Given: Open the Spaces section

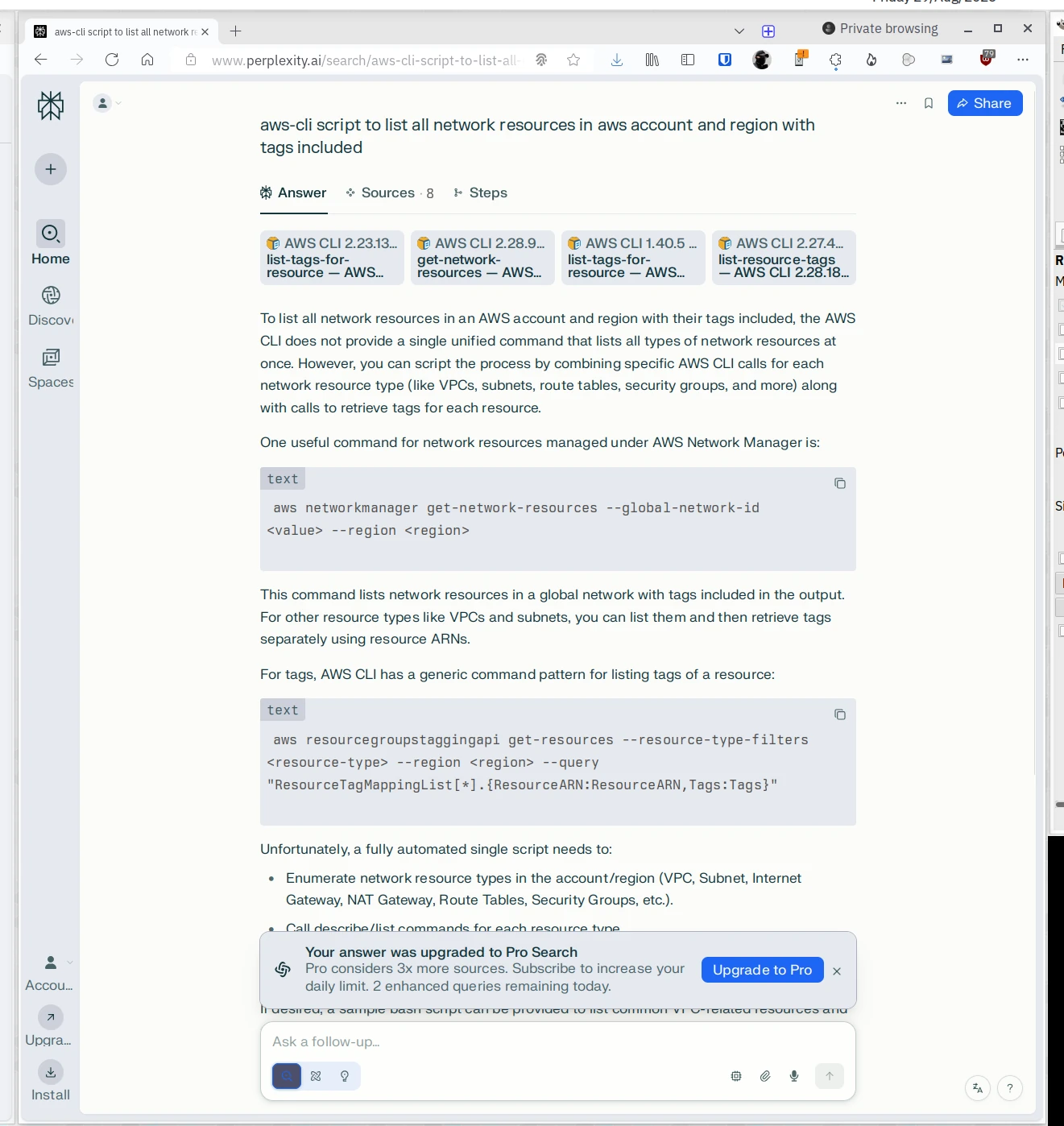Looking at the screenshot, I should (51, 367).
